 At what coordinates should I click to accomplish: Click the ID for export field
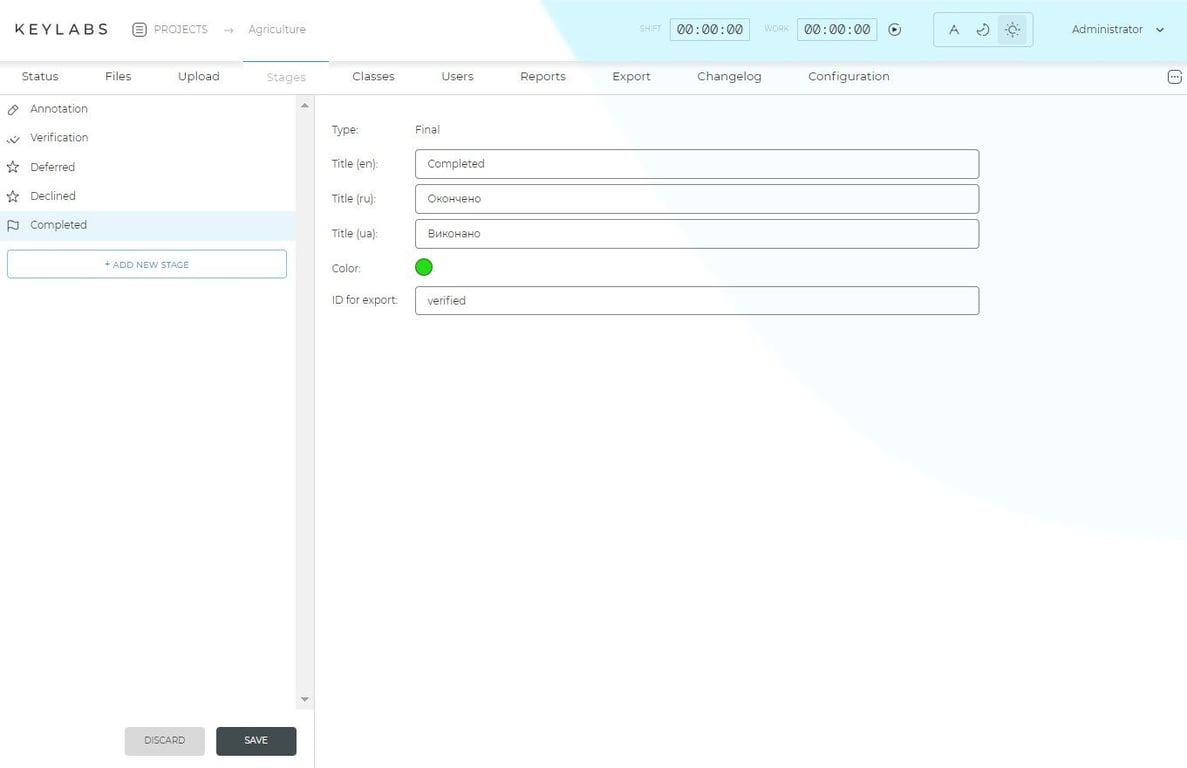coord(696,300)
